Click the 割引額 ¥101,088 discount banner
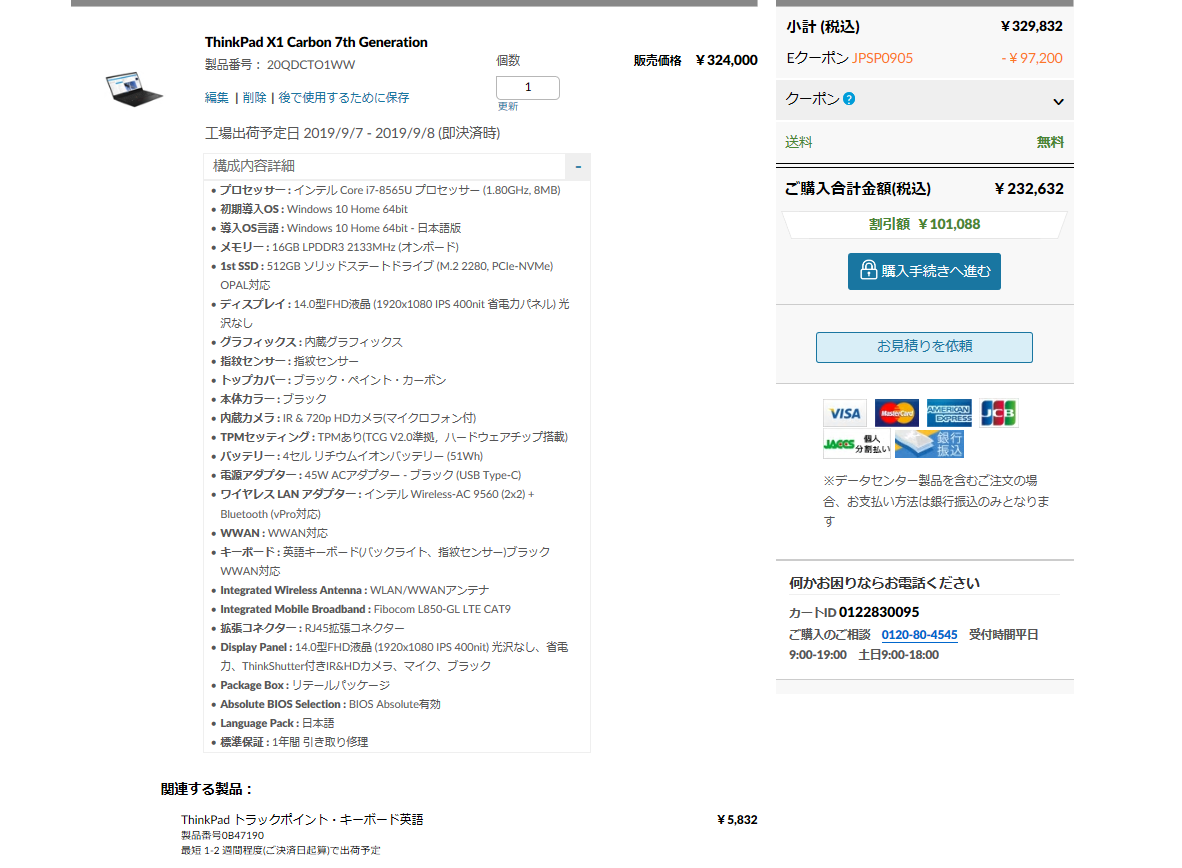1182x868 pixels. coord(924,224)
